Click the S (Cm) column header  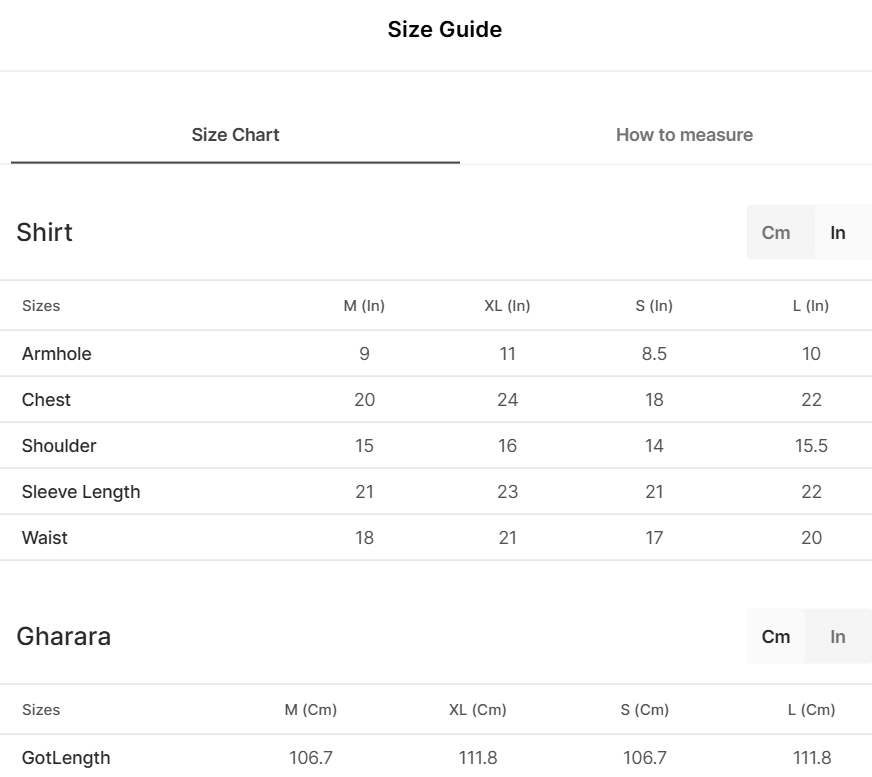click(644, 710)
